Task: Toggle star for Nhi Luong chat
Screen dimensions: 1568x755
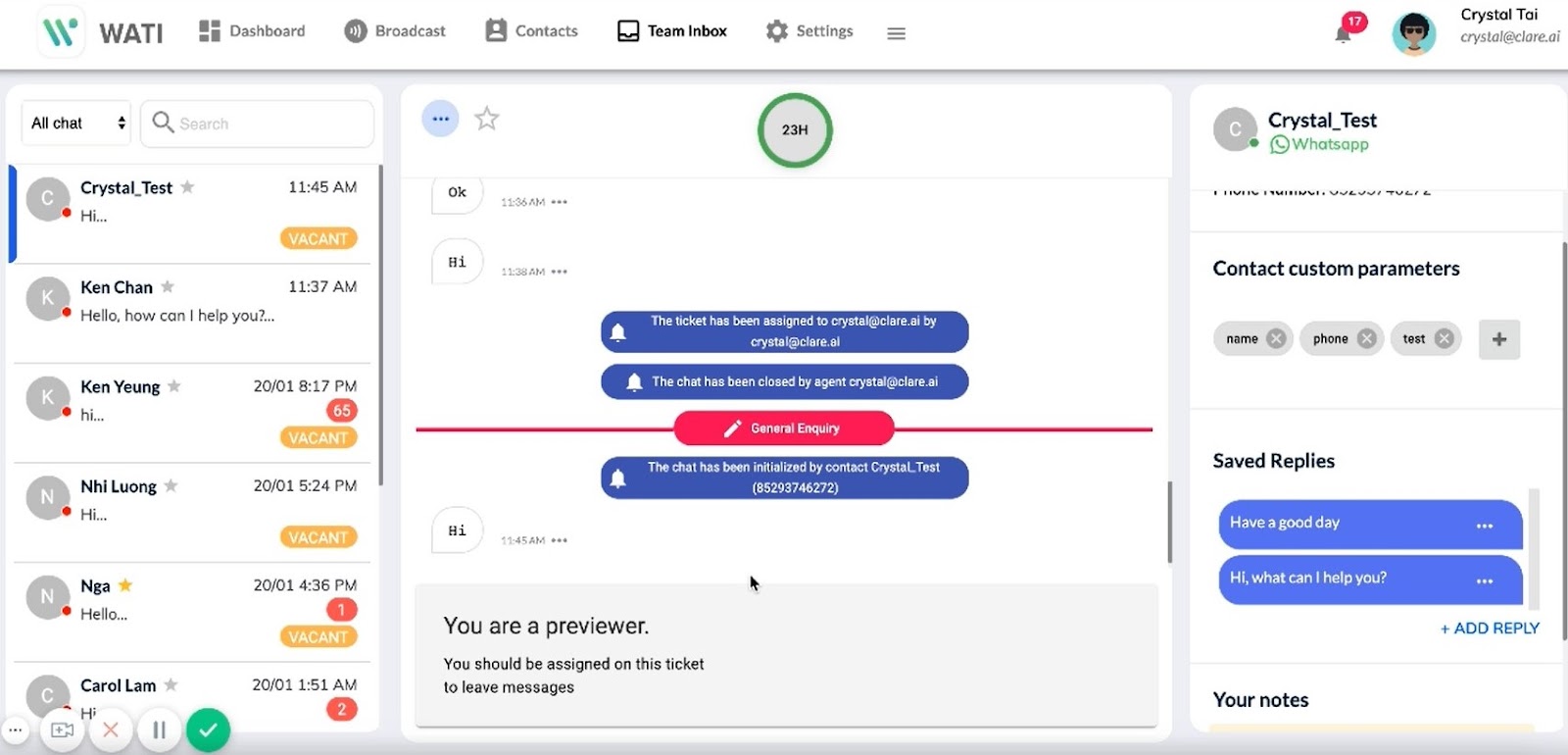Action: 171,485
